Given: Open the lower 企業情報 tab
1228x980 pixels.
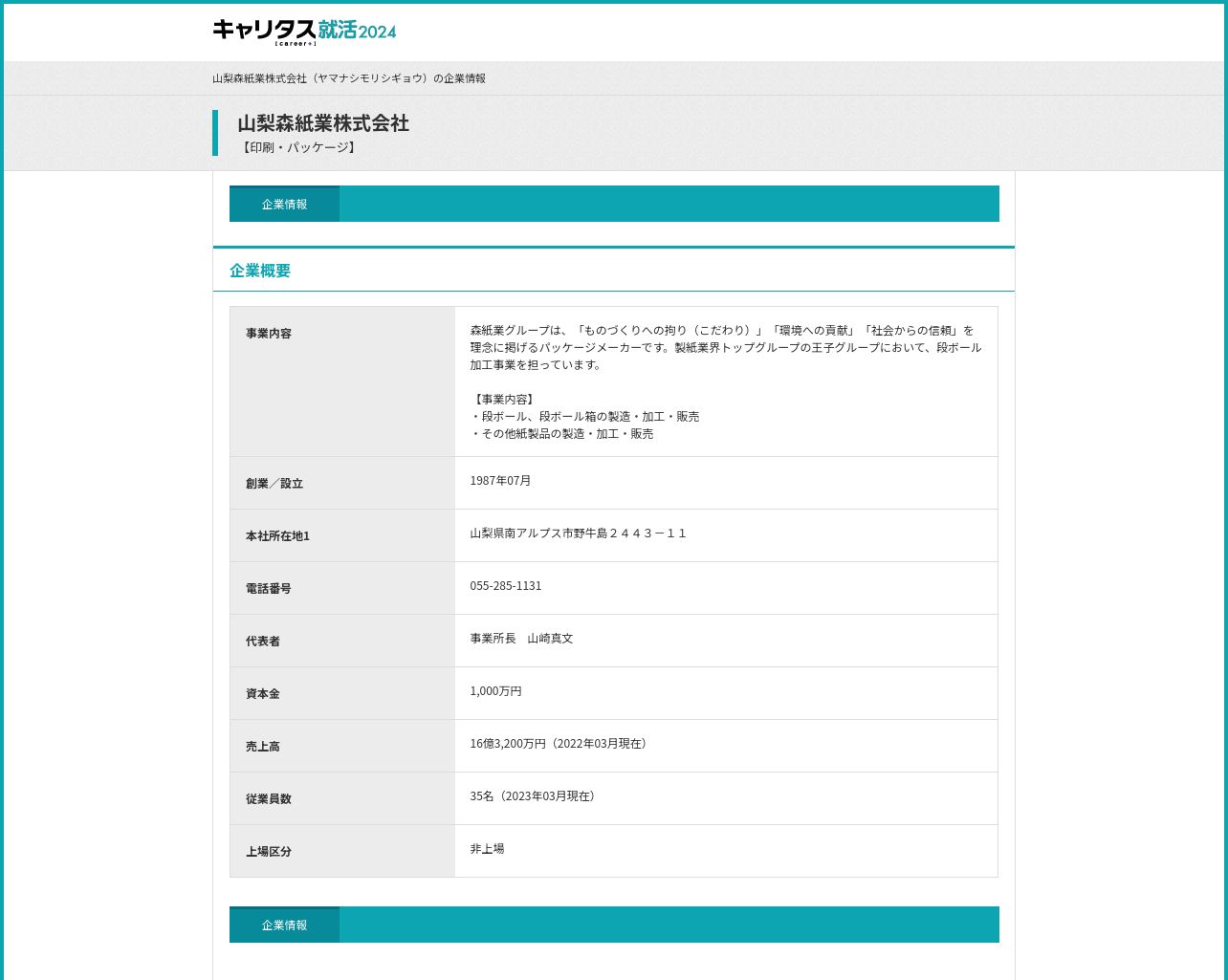Looking at the screenshot, I should (x=284, y=925).
